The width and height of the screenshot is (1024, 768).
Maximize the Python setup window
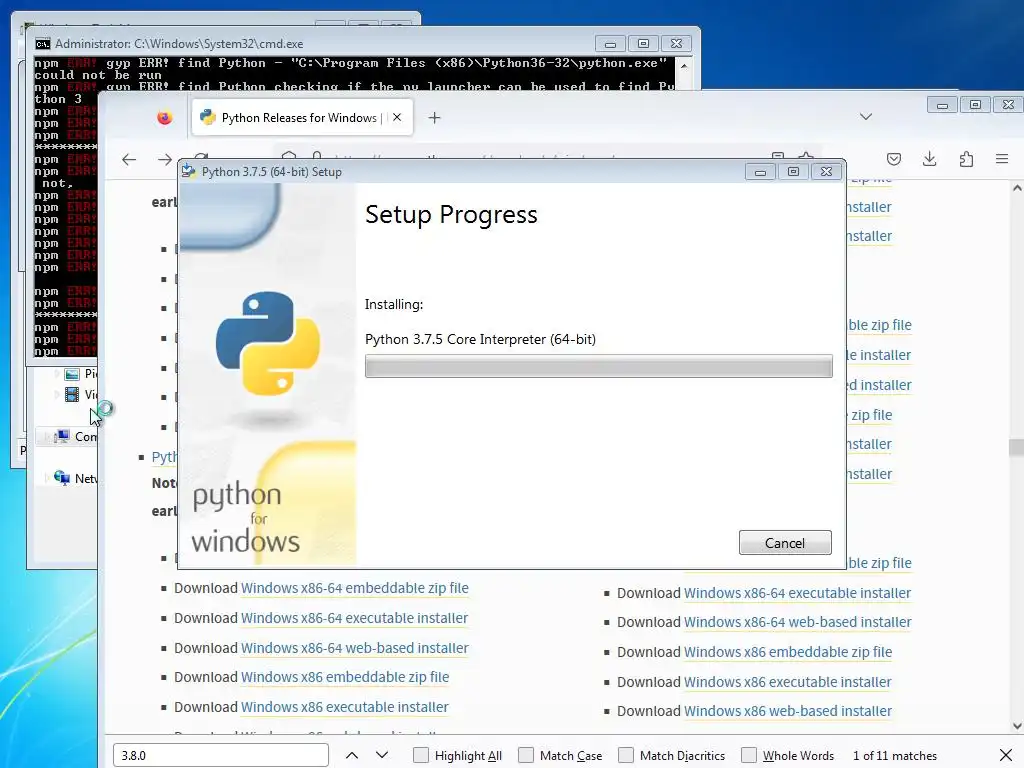tap(793, 172)
